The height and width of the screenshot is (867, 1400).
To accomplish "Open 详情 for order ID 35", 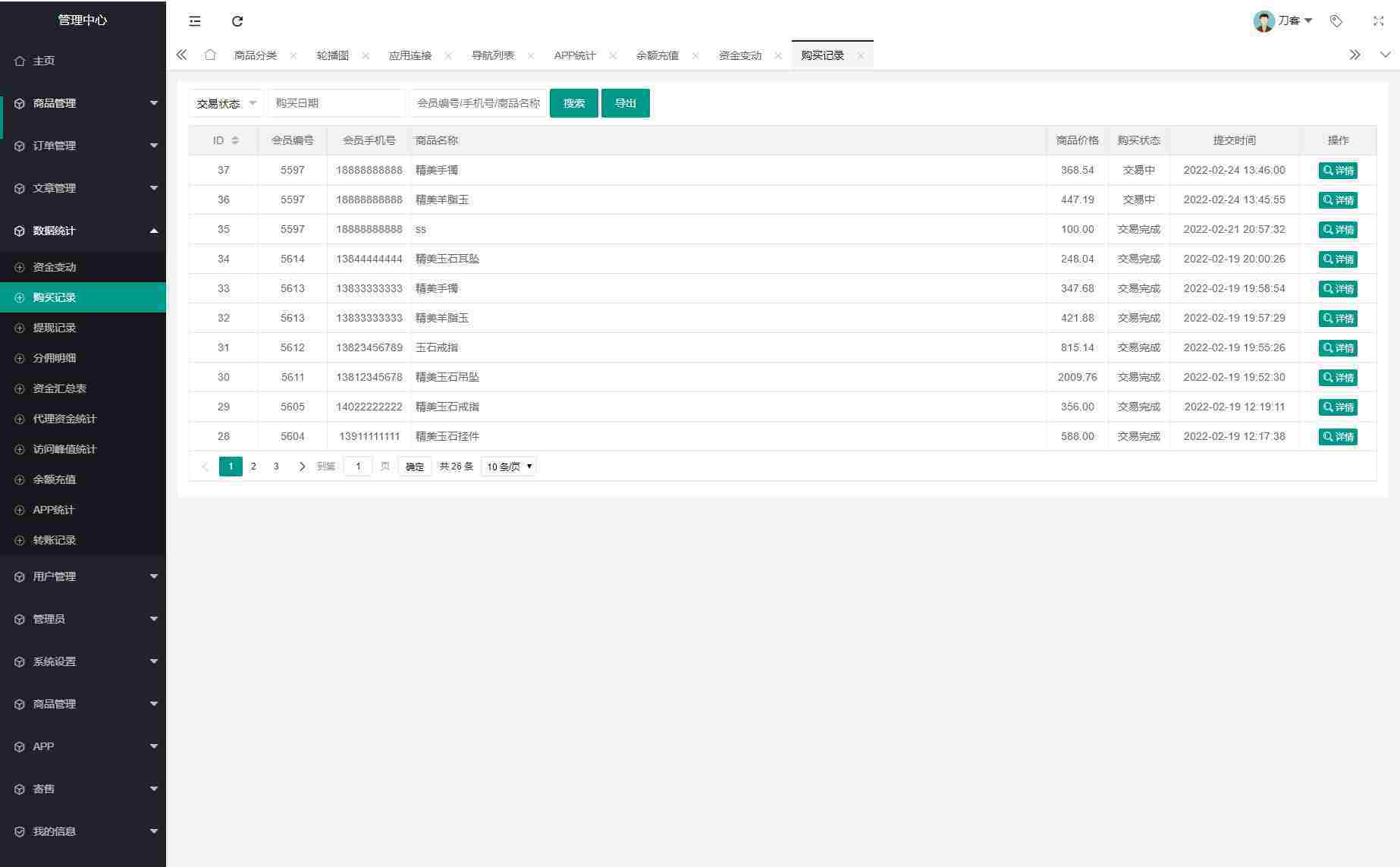I will coord(1338,230).
